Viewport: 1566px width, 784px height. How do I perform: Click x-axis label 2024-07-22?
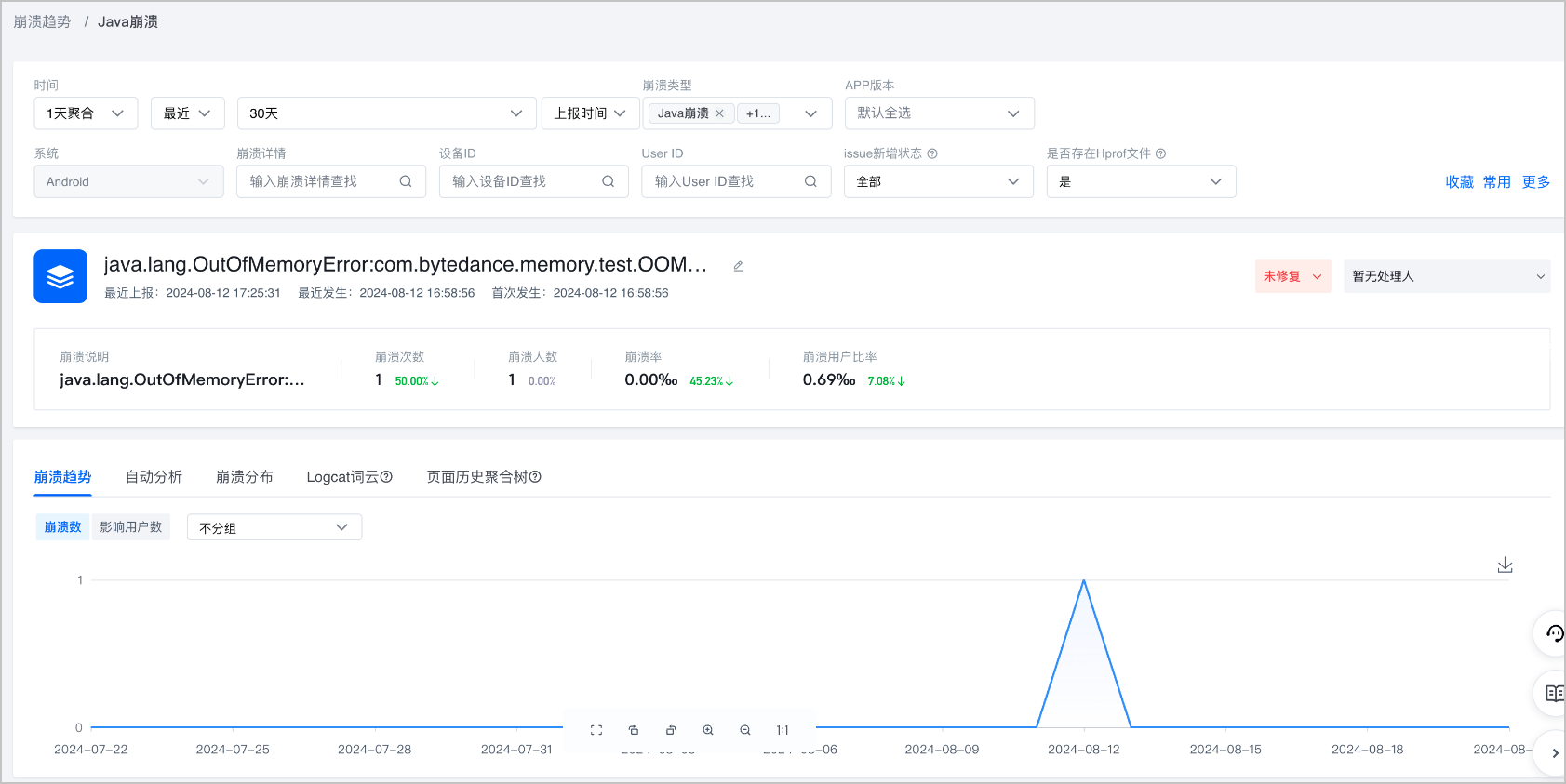pyautogui.click(x=91, y=750)
